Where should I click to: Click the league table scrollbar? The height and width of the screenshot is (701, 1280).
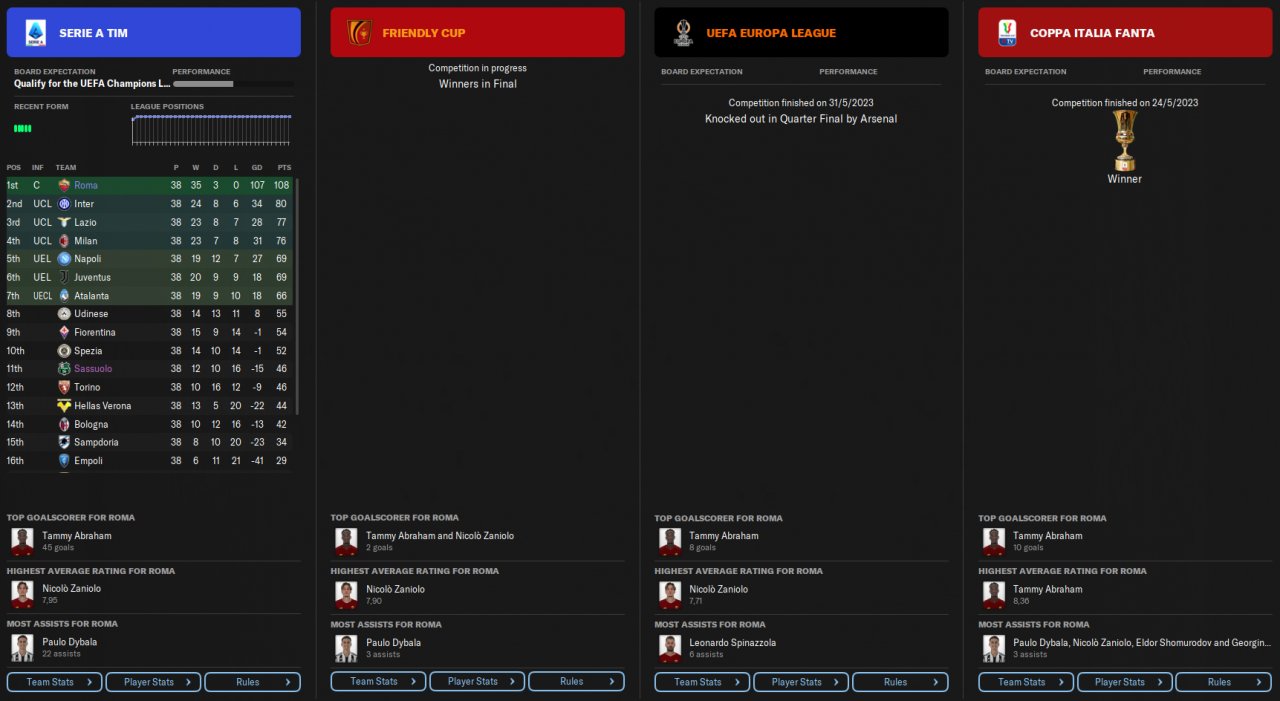pos(296,295)
